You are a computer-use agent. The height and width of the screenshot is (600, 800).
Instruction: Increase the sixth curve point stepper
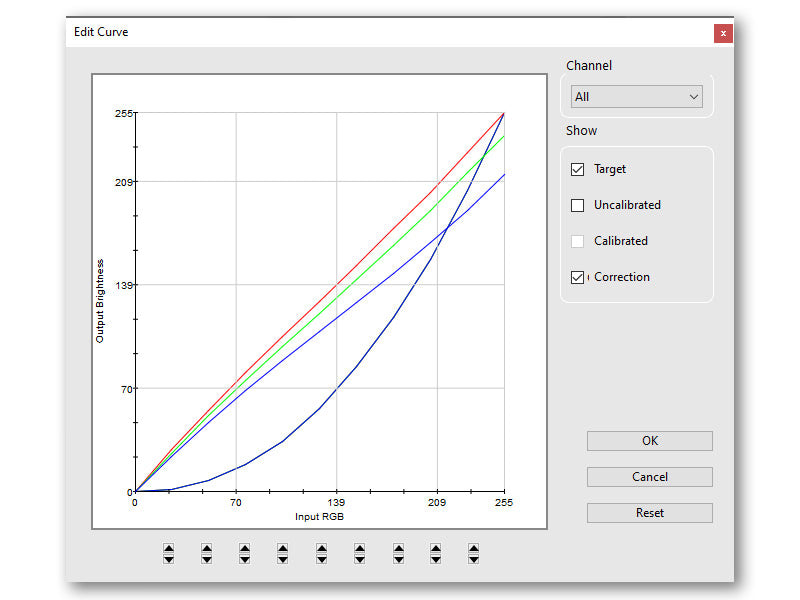tap(359, 548)
